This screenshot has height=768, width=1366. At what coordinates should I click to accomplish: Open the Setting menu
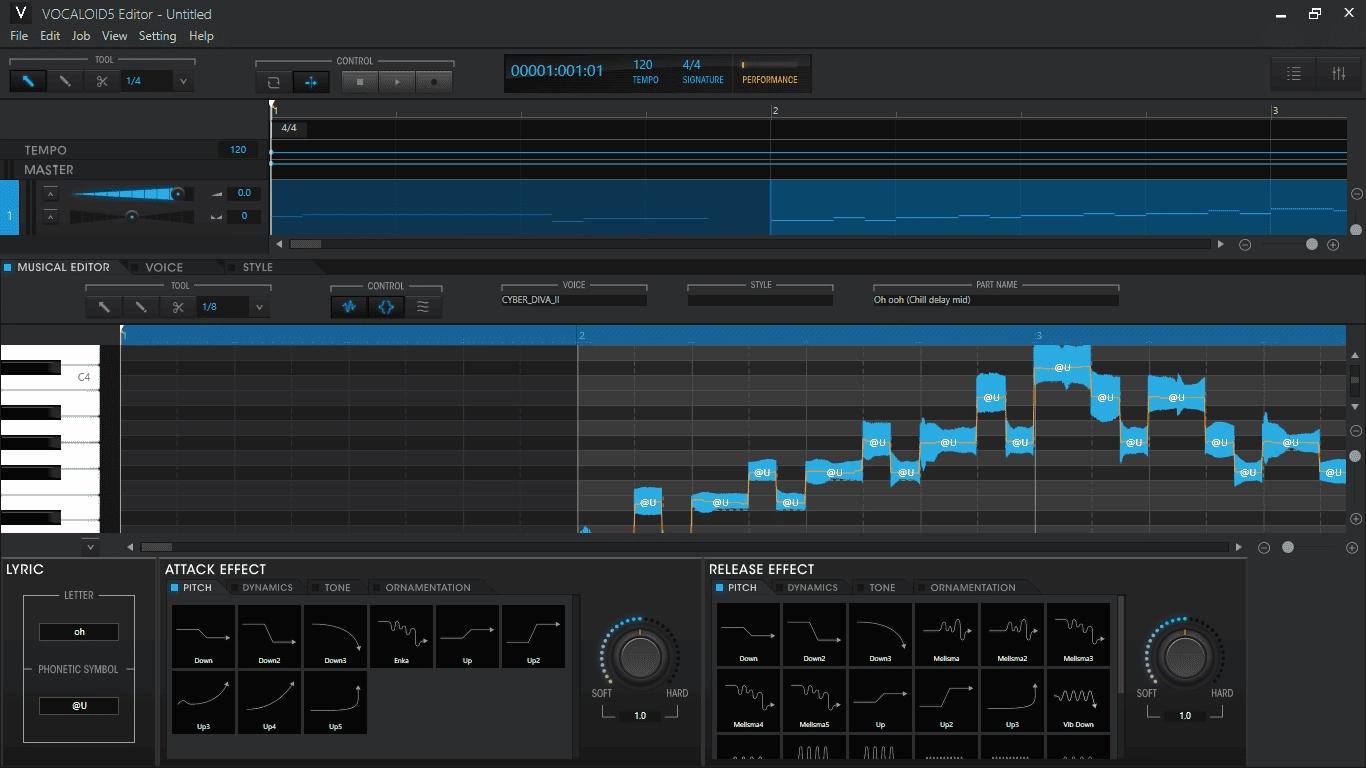157,36
